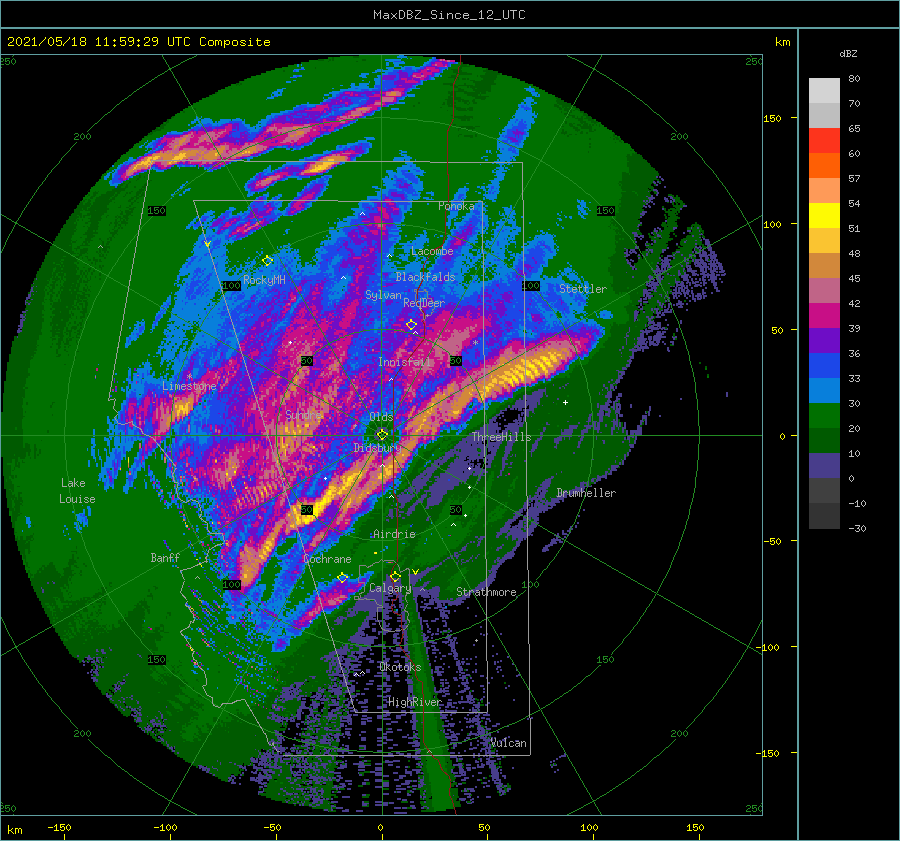Click the km unit label at bottom left

click(x=14, y=830)
